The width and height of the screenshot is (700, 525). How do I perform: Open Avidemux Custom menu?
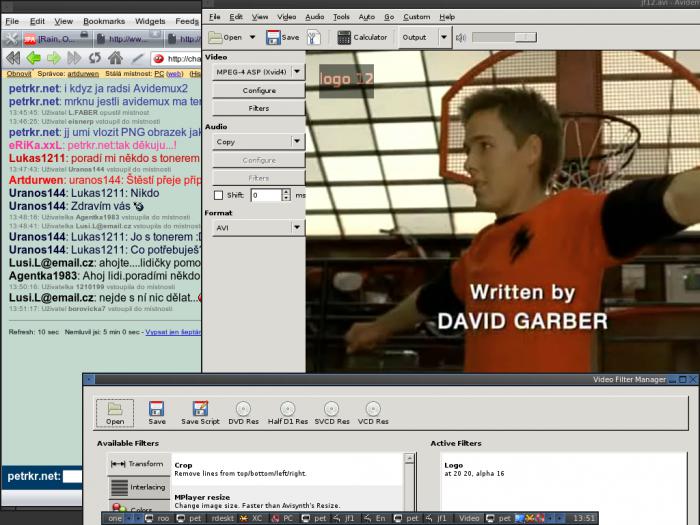tap(417, 17)
